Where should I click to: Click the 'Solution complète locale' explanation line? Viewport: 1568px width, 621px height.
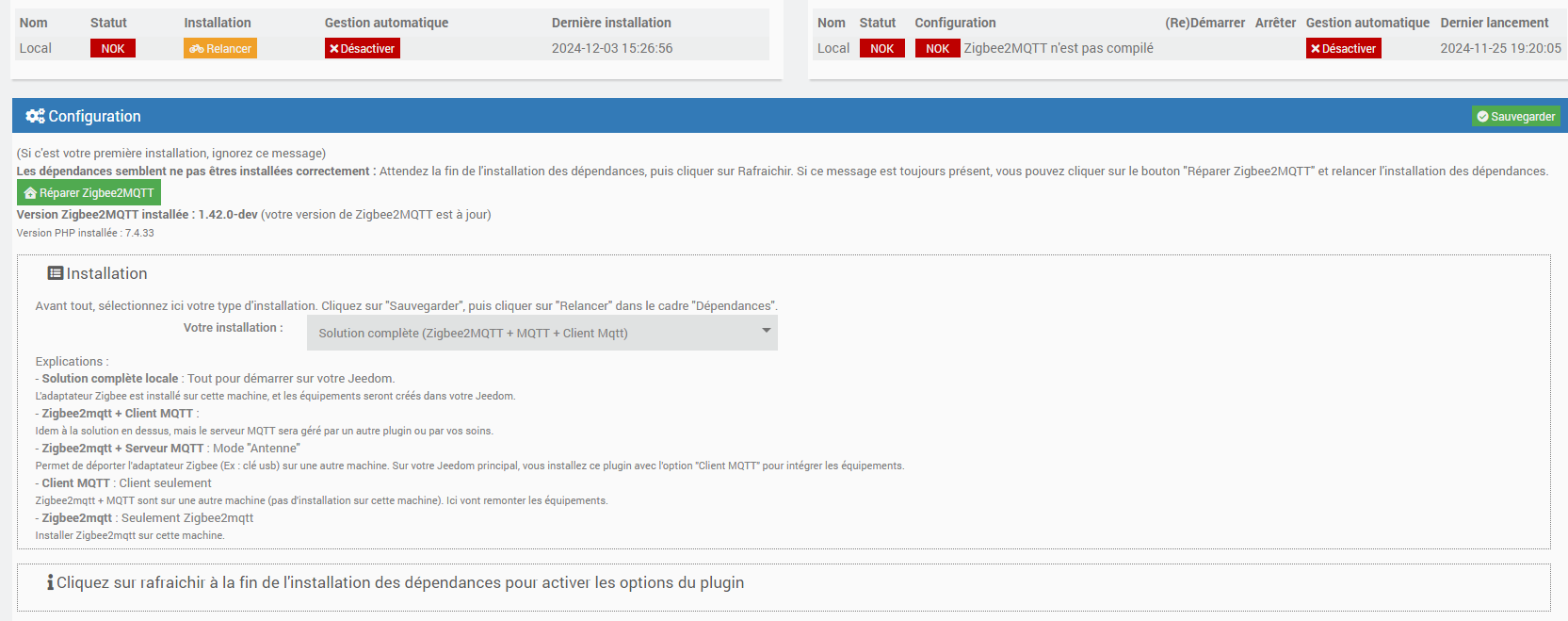click(x=215, y=379)
